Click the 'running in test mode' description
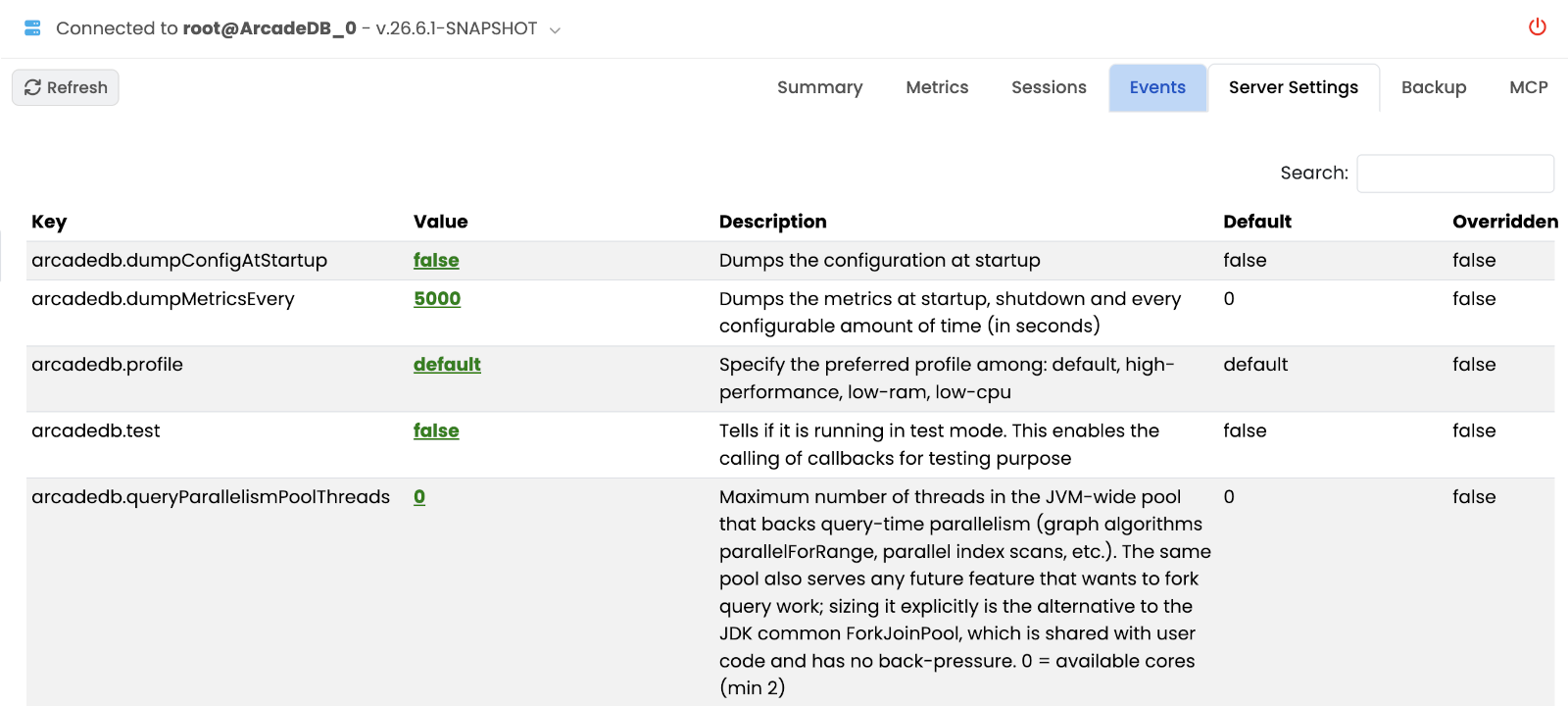The width and height of the screenshot is (1568, 706). coord(939,444)
